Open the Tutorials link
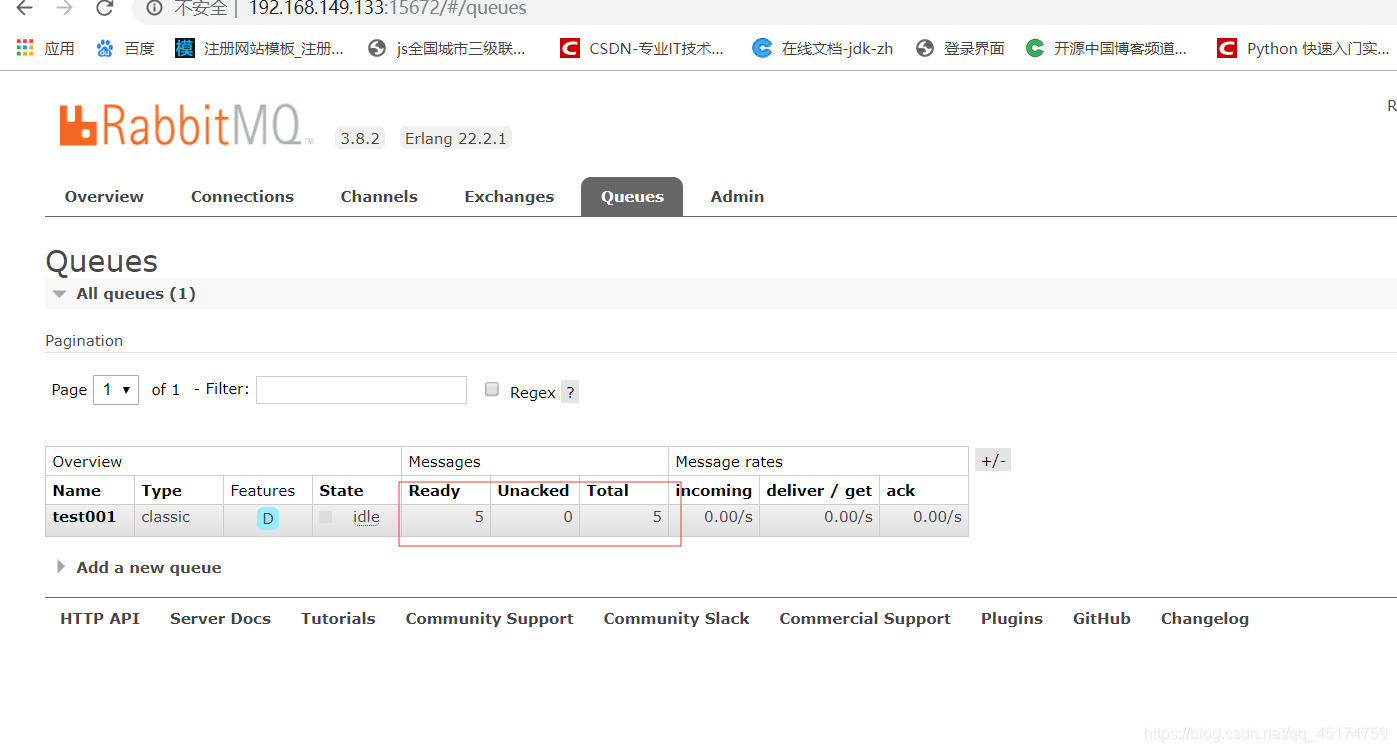The width and height of the screenshot is (1397, 752). (338, 618)
